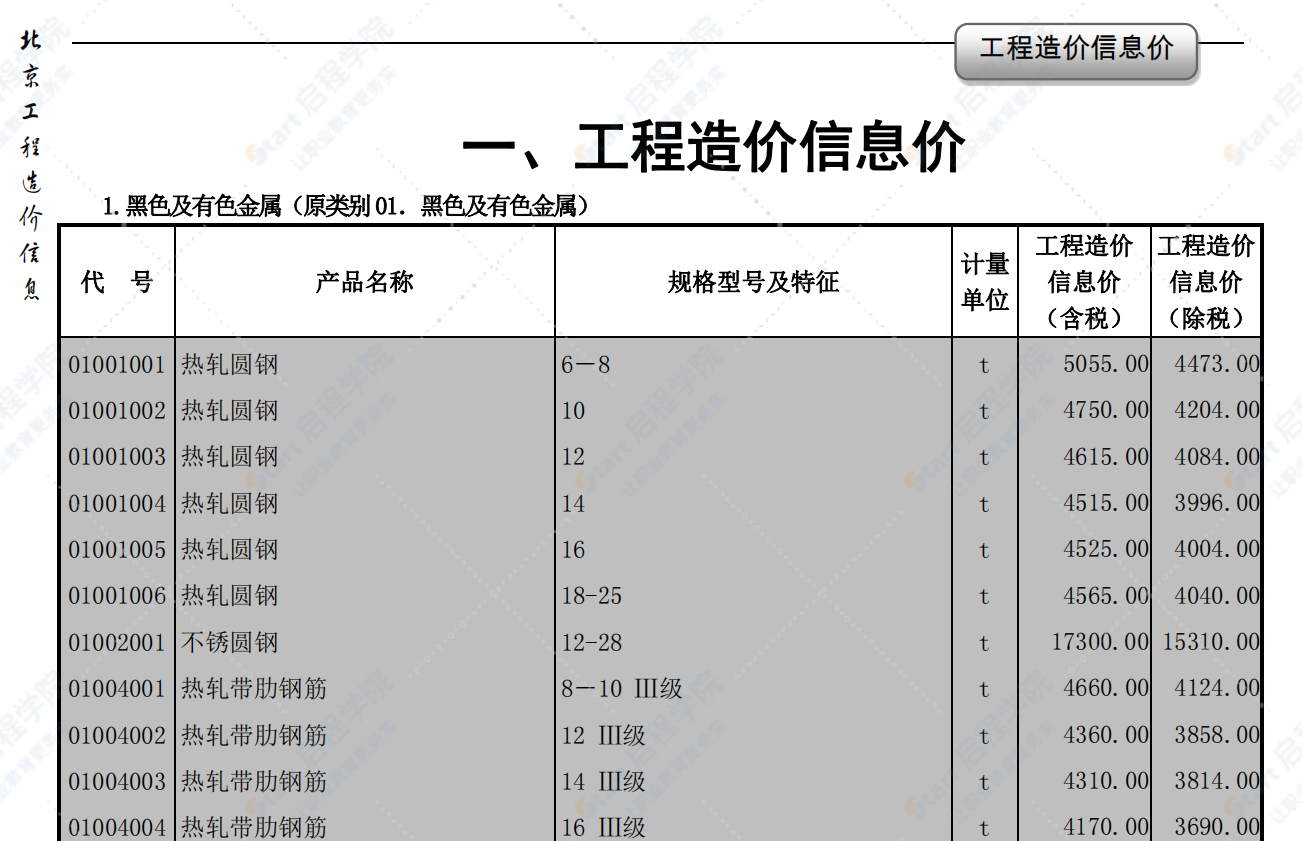Click tax-excluded price 3814.00
This screenshot has width=1302, height=841.
click(1217, 781)
